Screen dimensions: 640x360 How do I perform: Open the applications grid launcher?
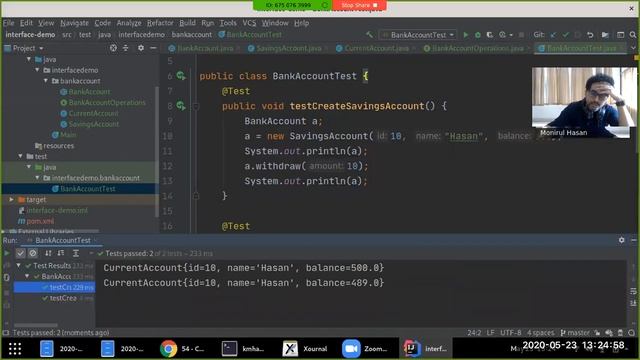15,349
